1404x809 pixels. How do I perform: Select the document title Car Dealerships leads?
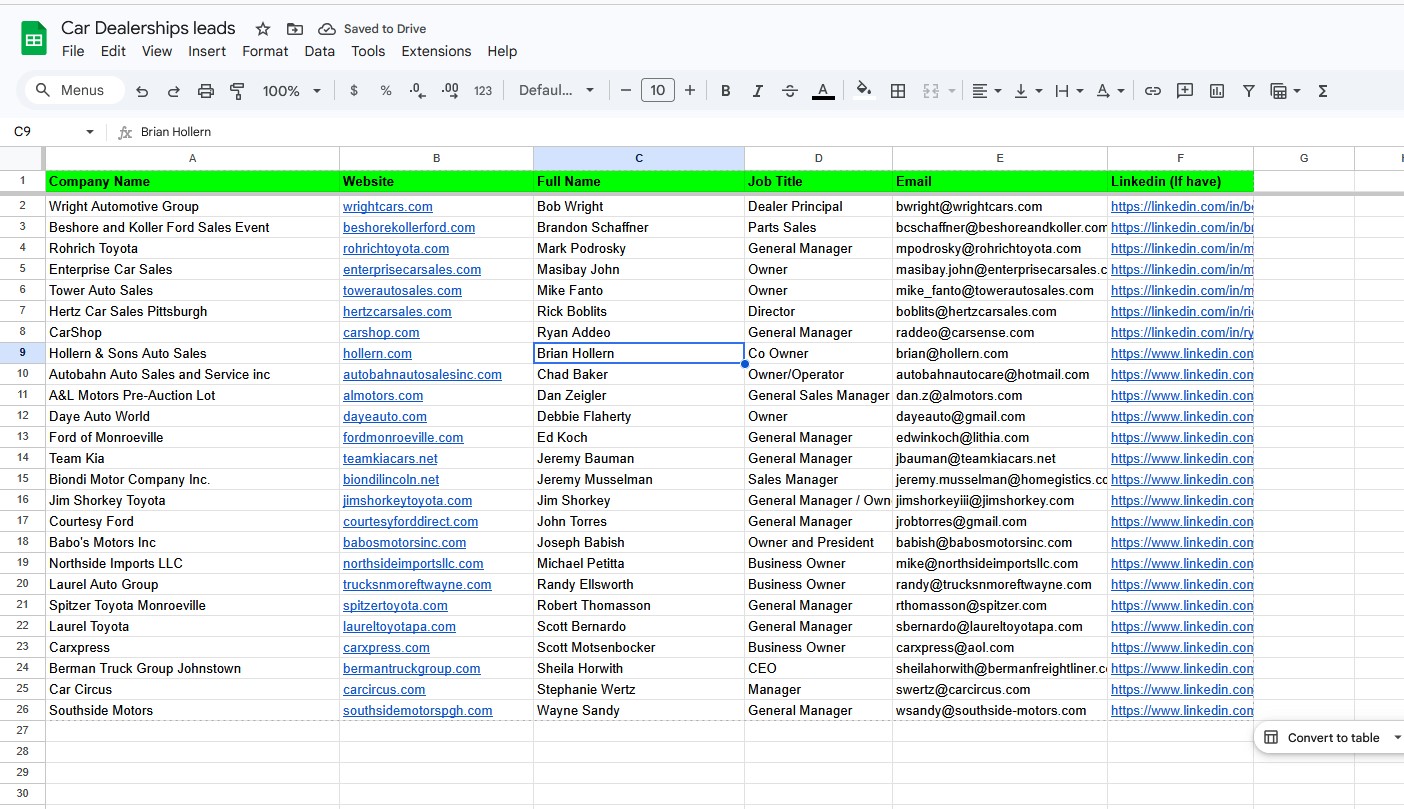coord(148,28)
